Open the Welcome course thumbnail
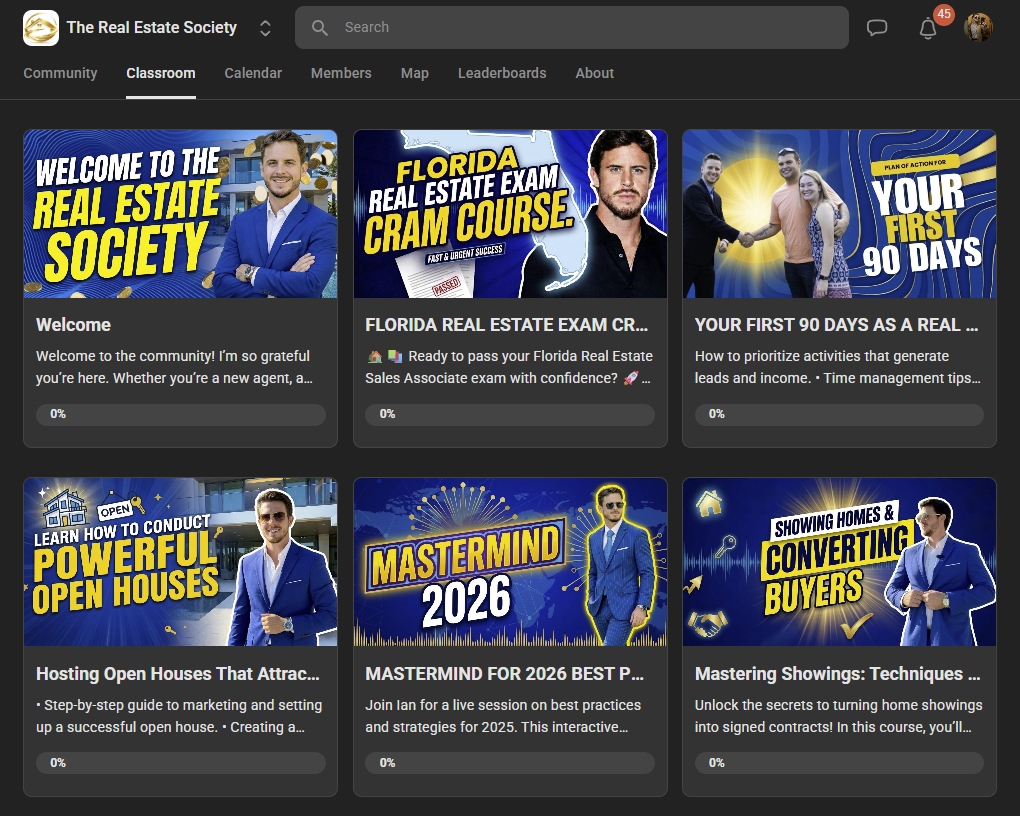Viewport: 1020px width, 816px height. click(x=180, y=214)
